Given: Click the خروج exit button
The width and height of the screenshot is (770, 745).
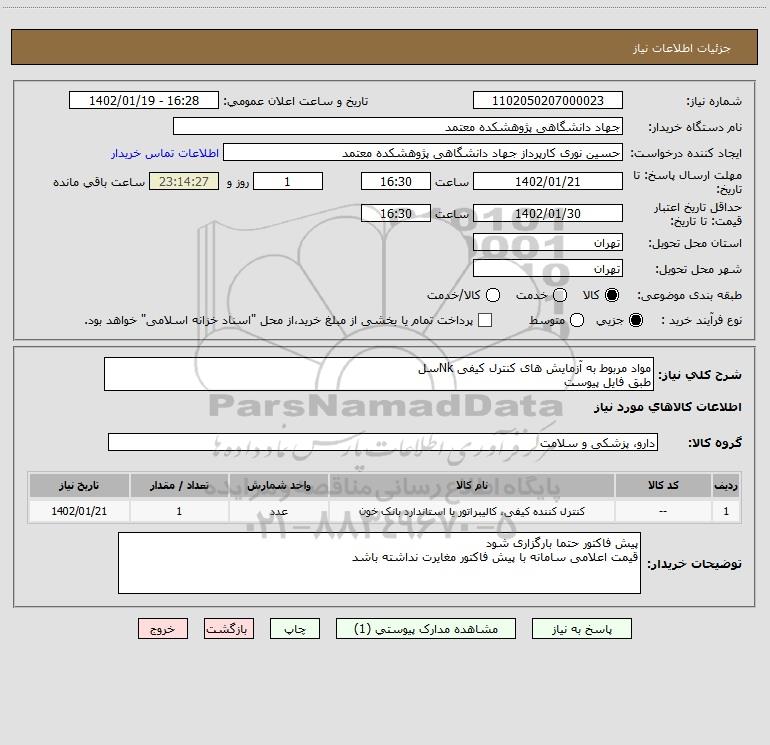Looking at the screenshot, I should (163, 629).
